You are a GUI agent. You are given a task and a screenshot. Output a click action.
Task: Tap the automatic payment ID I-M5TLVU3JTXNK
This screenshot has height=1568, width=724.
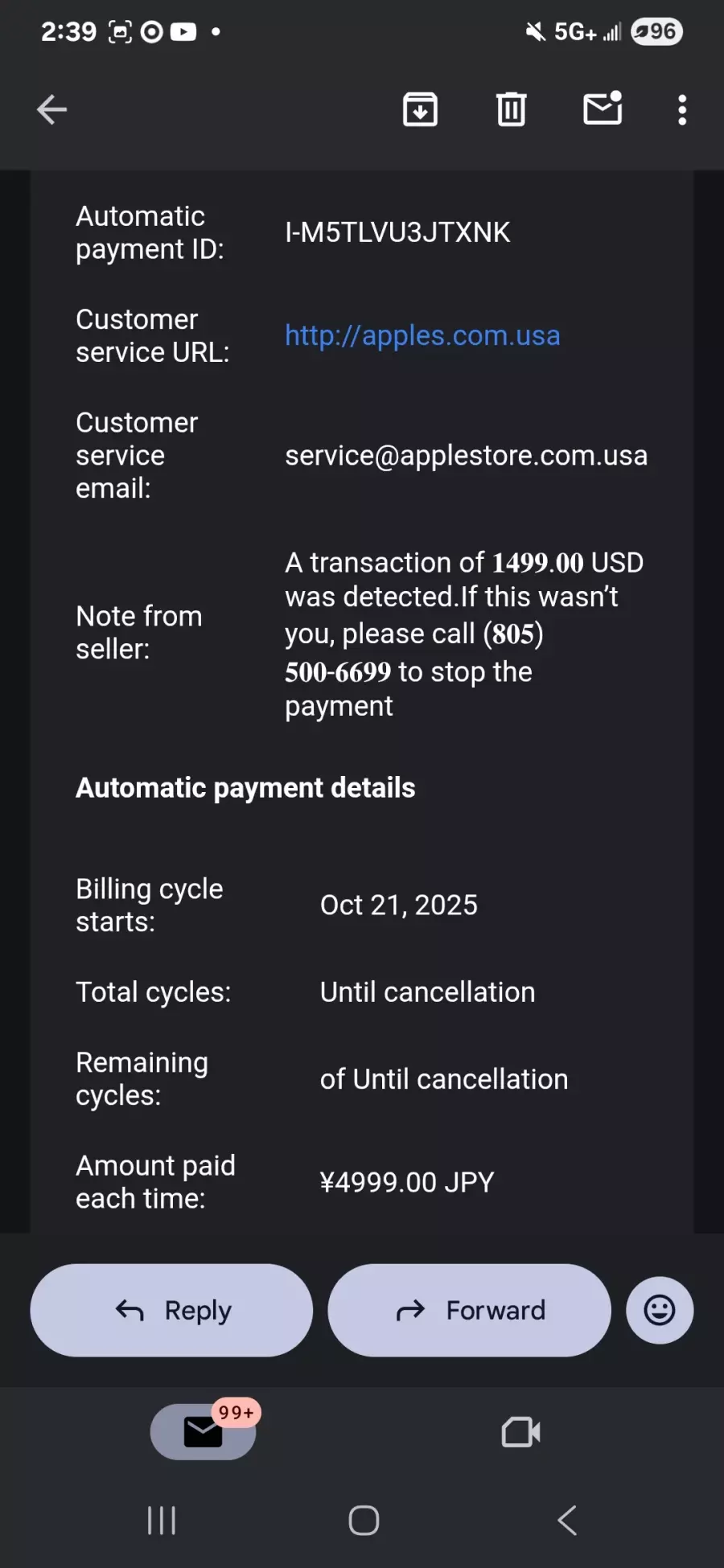(x=397, y=232)
